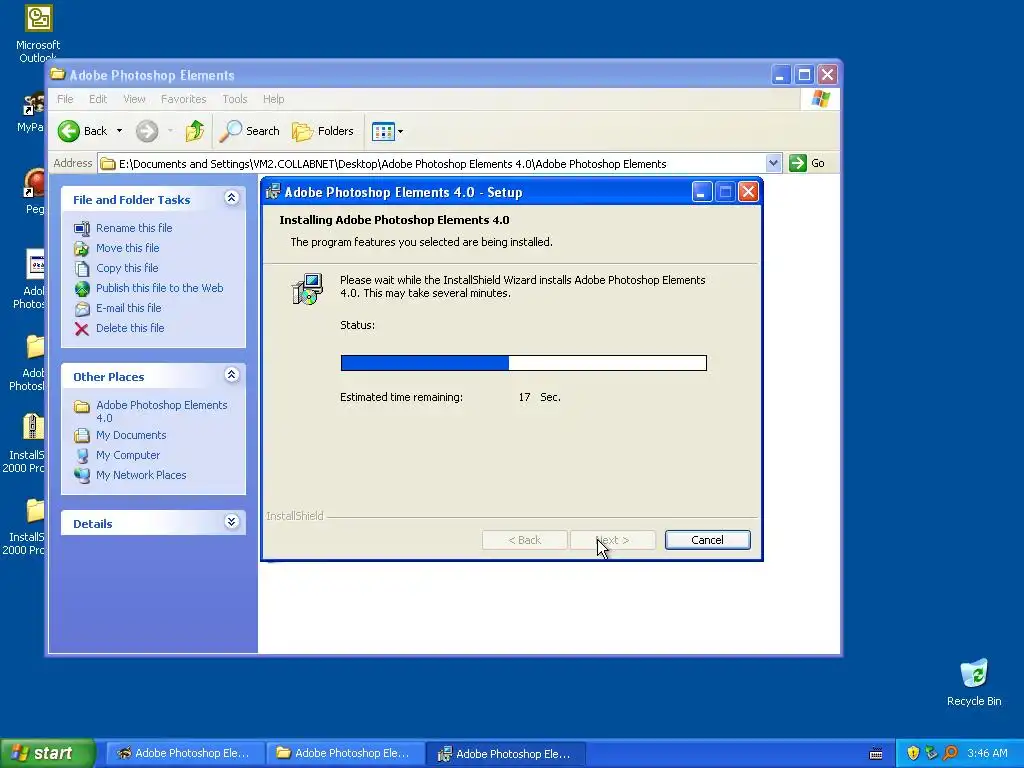The width and height of the screenshot is (1024, 768).
Task: Click Delete this file link
Action: pyautogui.click(x=130, y=328)
